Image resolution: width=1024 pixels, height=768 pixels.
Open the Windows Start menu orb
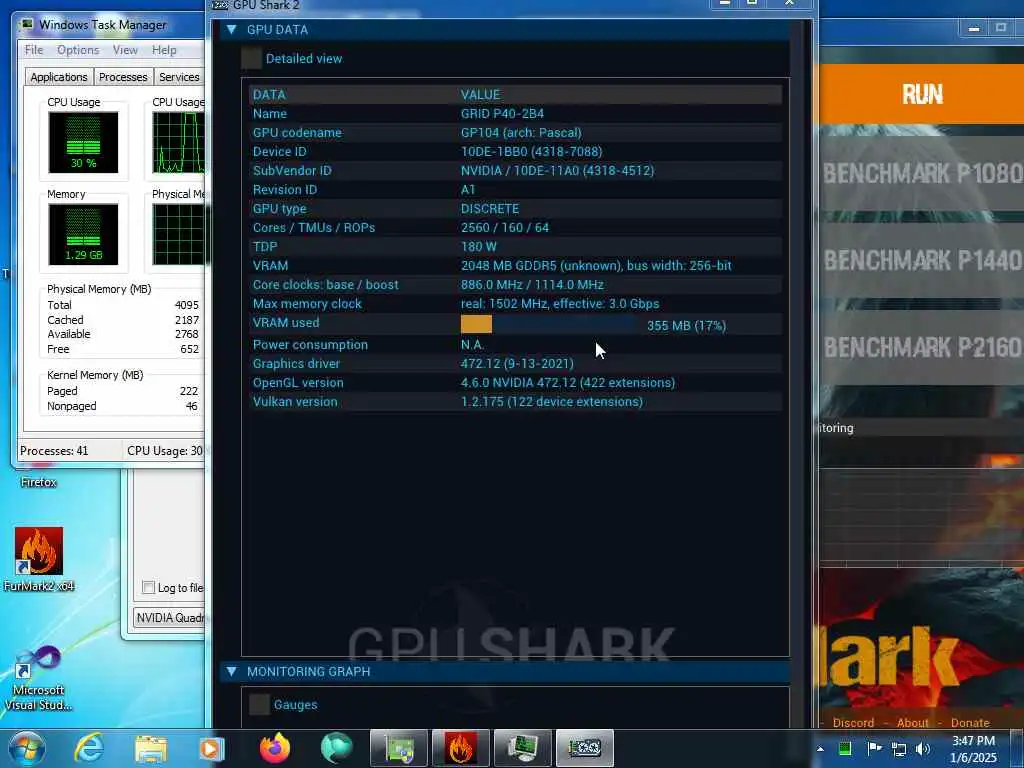27,748
